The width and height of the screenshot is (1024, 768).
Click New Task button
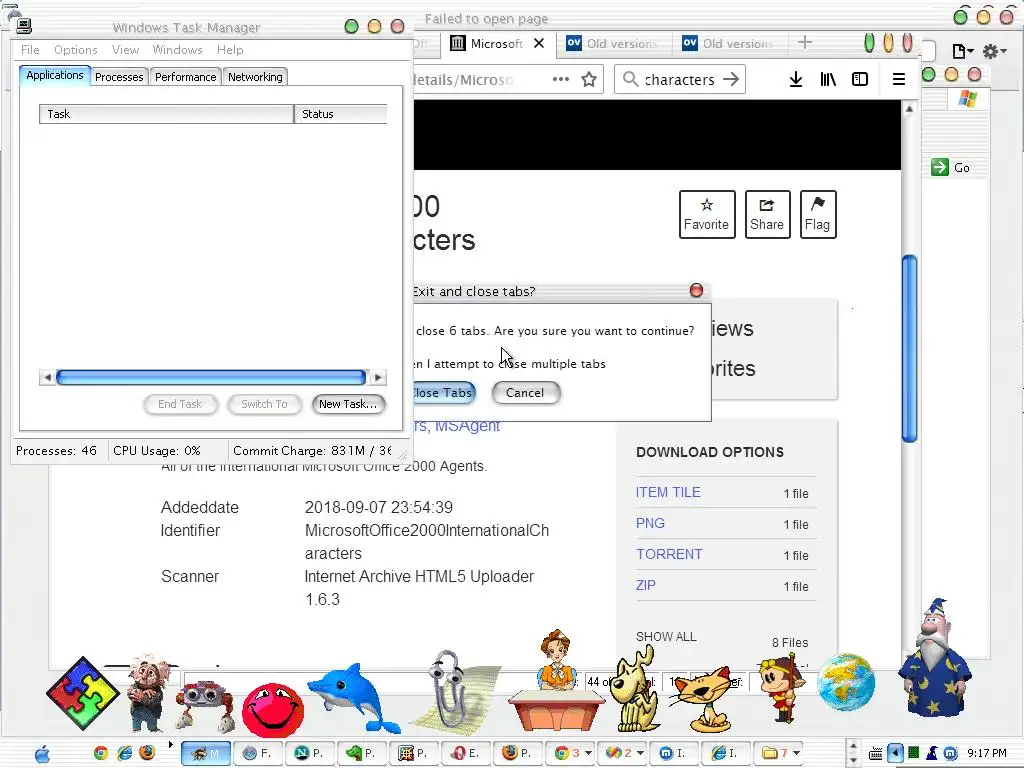pos(348,404)
